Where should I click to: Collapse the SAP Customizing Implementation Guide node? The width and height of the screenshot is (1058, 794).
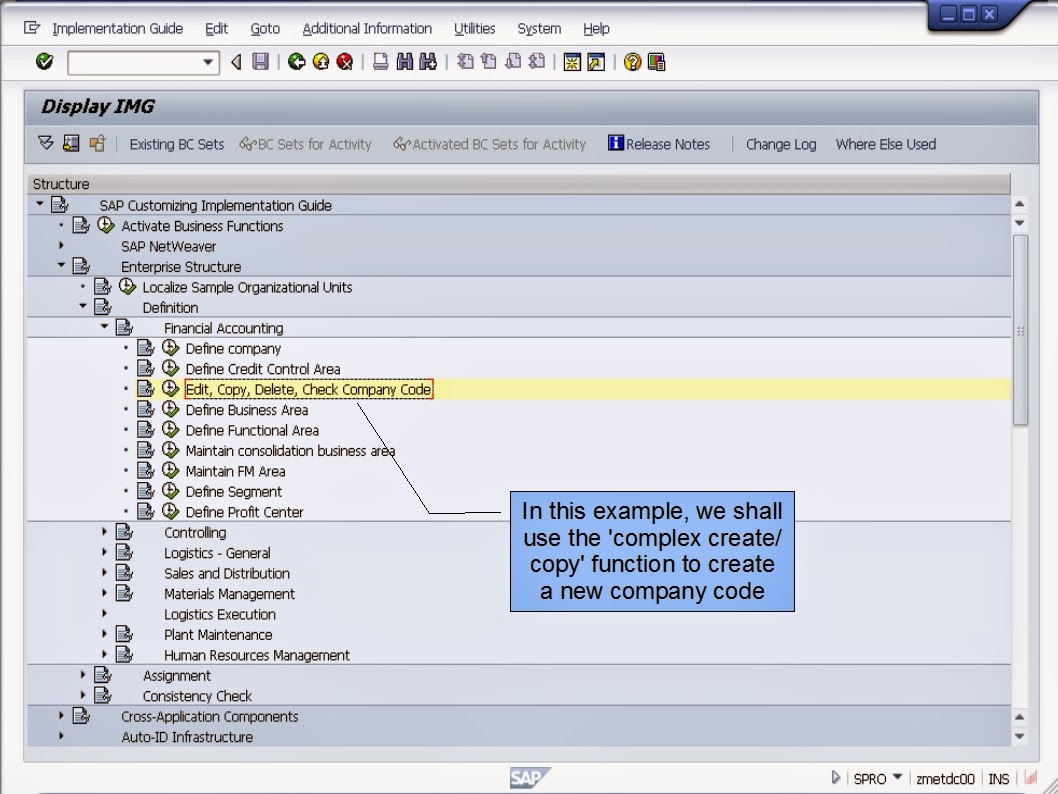coord(40,204)
